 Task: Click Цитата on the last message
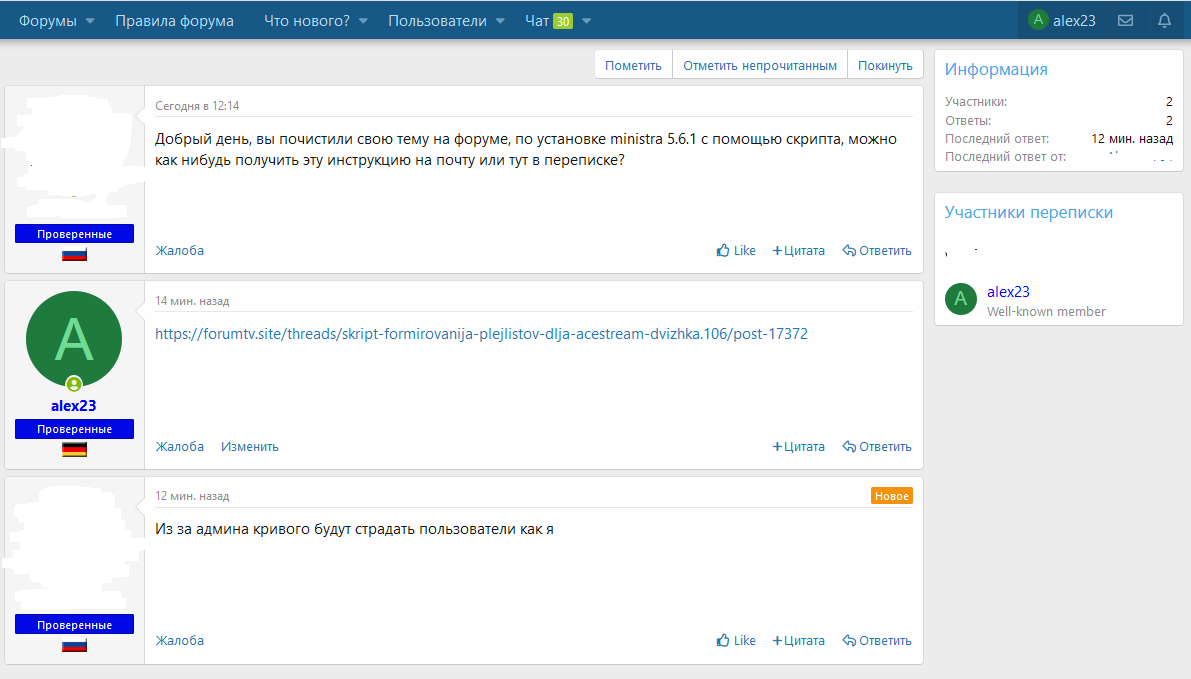point(798,640)
